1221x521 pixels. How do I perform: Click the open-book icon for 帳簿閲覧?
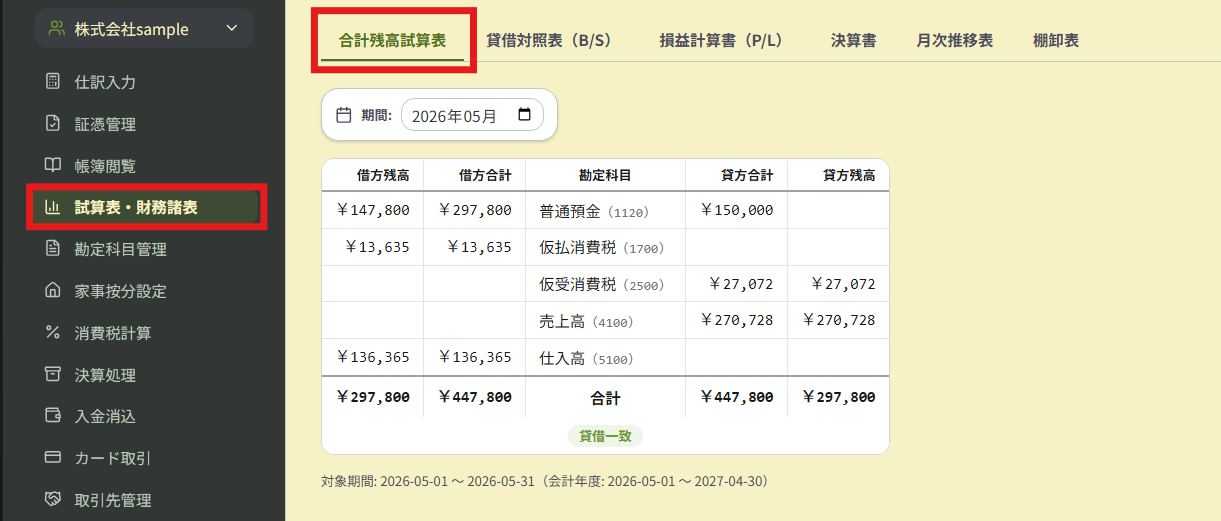click(x=53, y=166)
